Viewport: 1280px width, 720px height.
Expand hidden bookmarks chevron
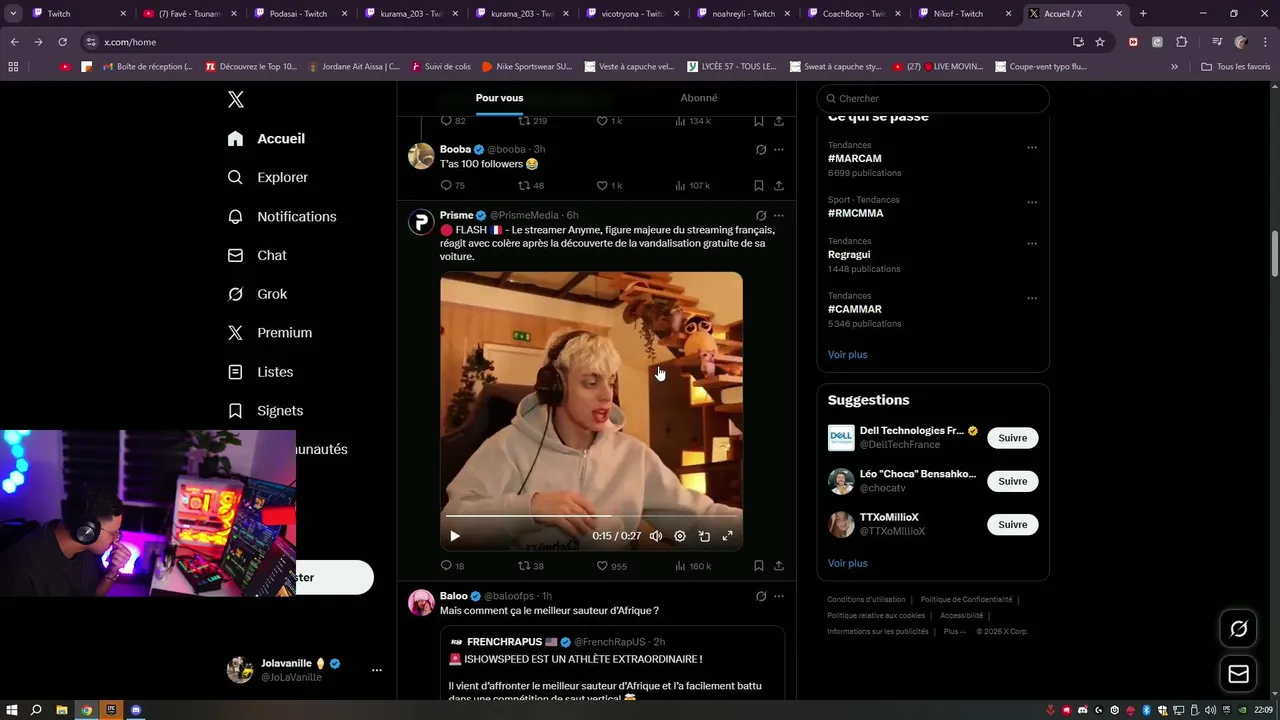pyautogui.click(x=1174, y=66)
